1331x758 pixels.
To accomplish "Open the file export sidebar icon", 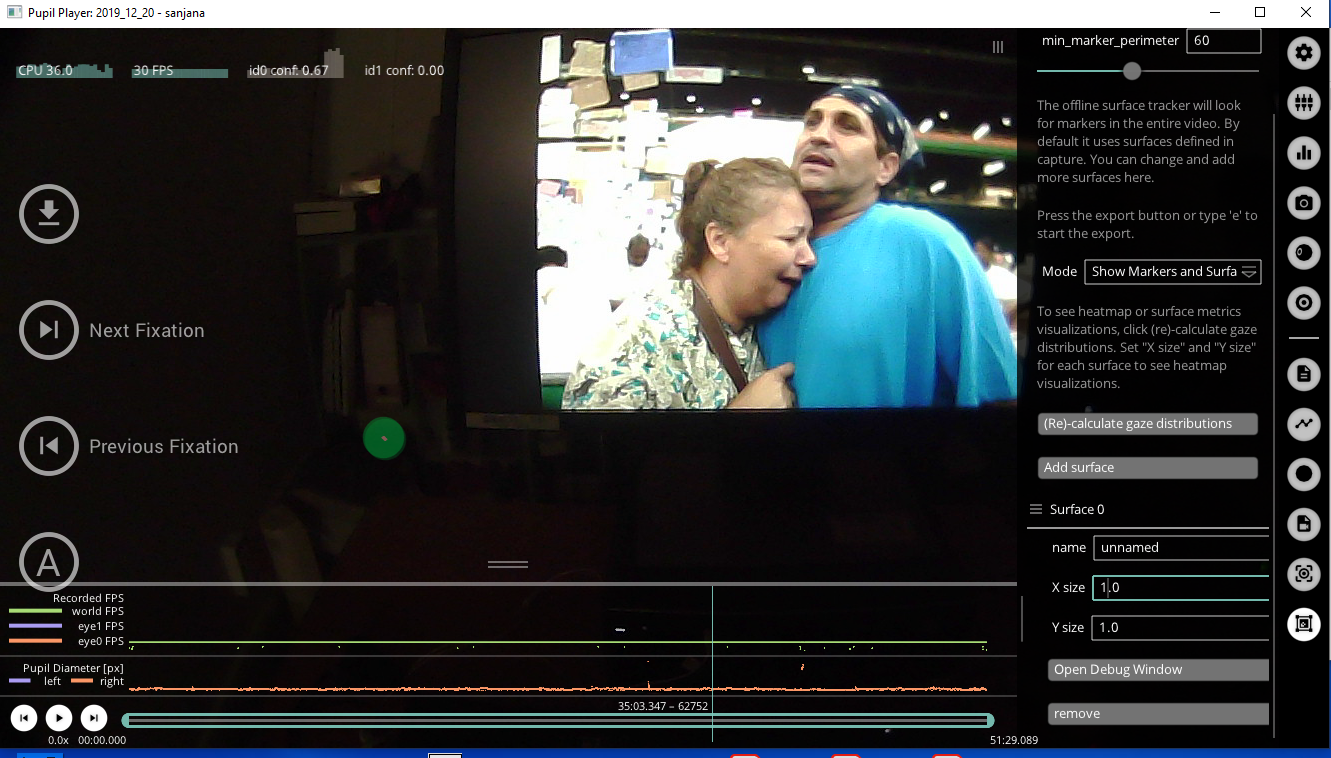I will point(1303,524).
